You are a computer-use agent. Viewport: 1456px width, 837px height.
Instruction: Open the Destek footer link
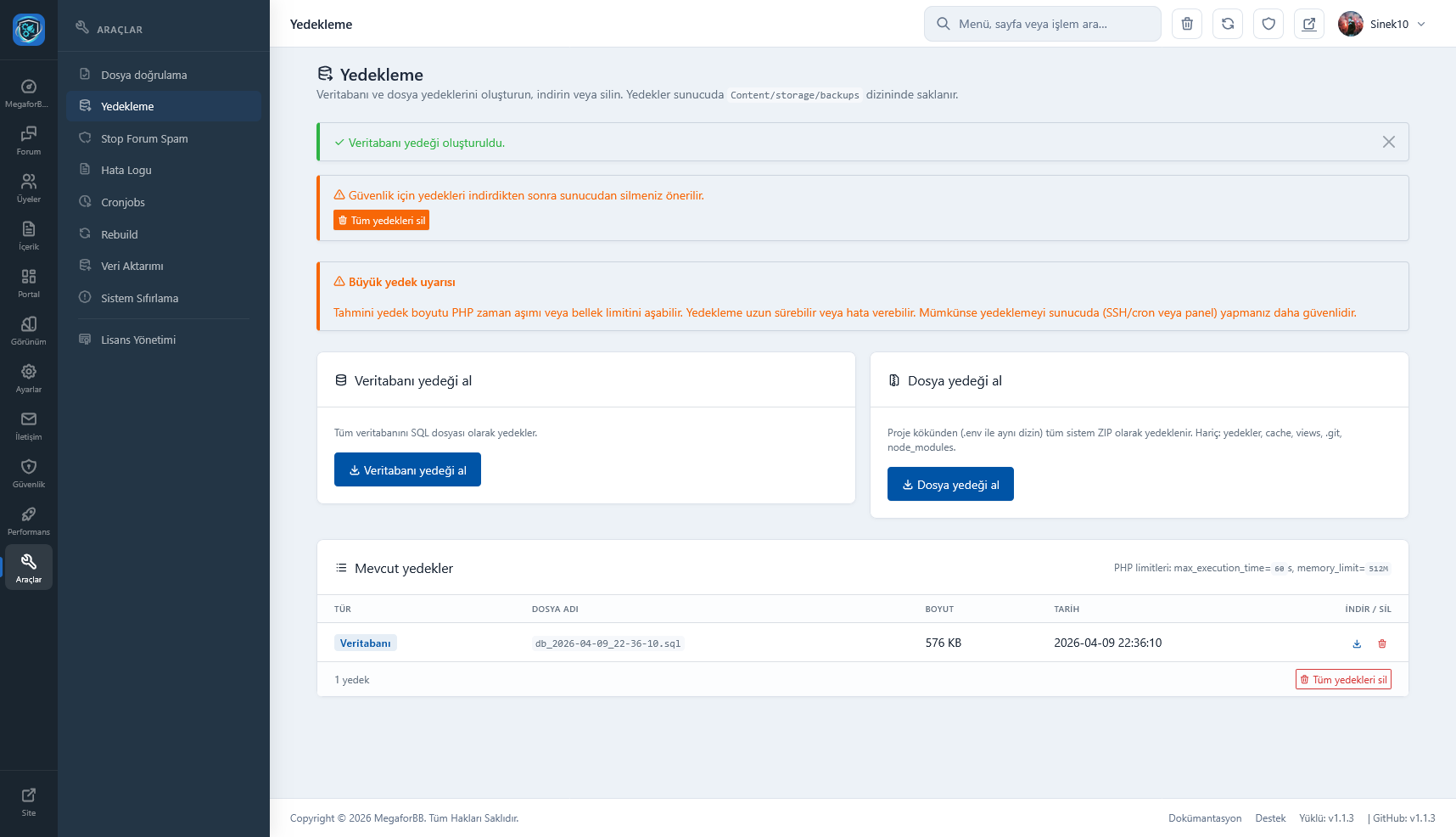[x=1270, y=818]
